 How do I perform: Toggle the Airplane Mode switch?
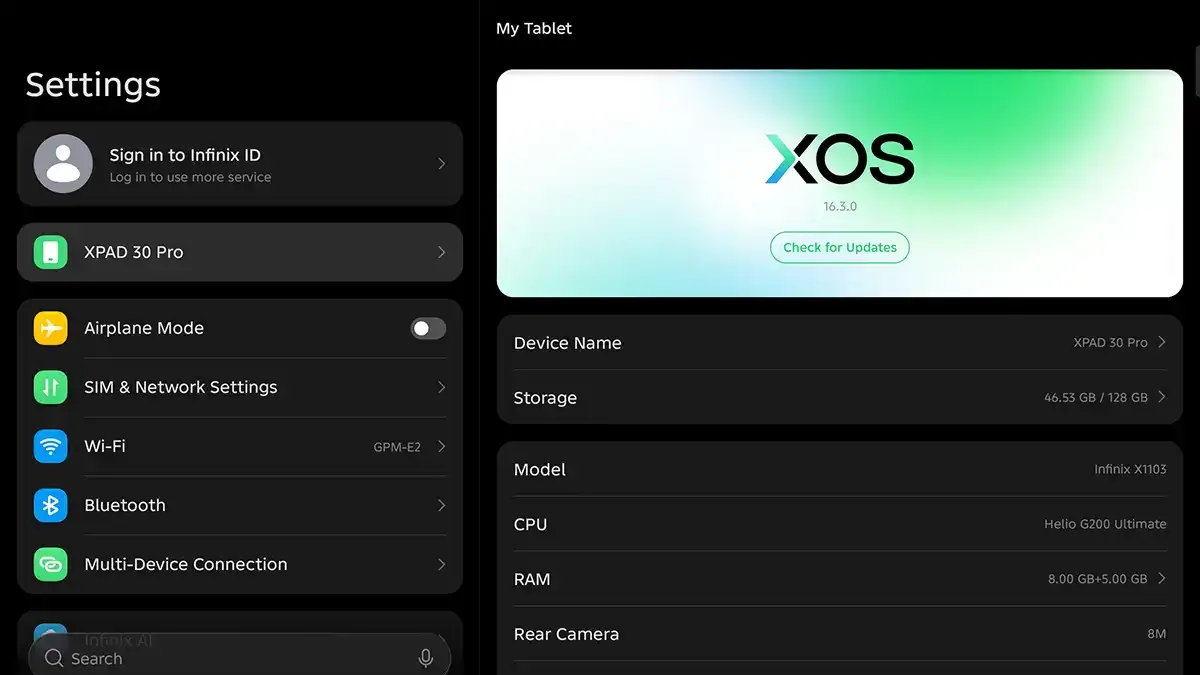coord(428,328)
